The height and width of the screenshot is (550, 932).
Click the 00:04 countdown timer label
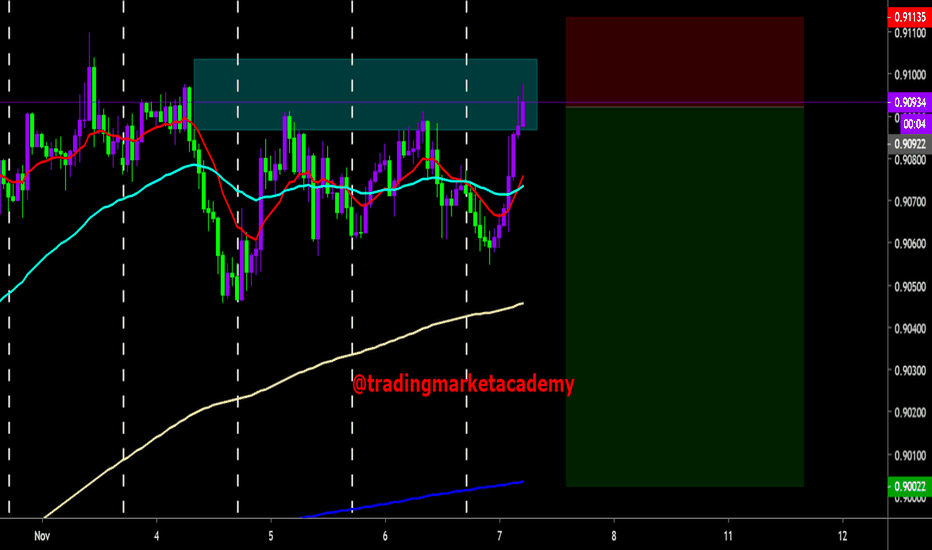(914, 124)
